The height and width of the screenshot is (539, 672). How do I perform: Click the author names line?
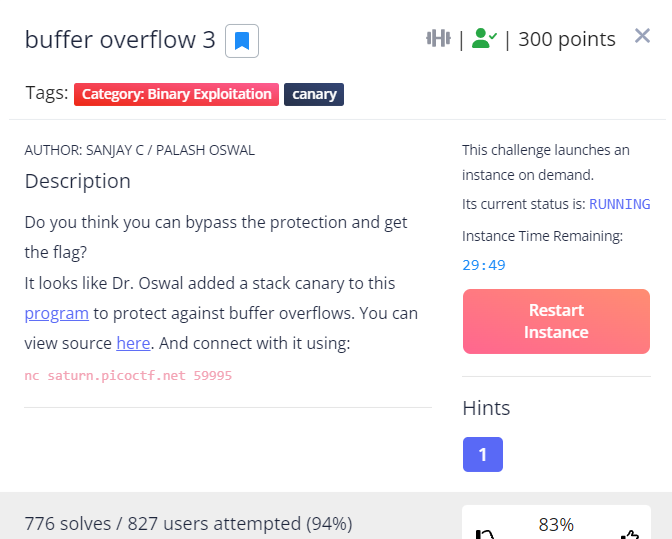[x=139, y=150]
